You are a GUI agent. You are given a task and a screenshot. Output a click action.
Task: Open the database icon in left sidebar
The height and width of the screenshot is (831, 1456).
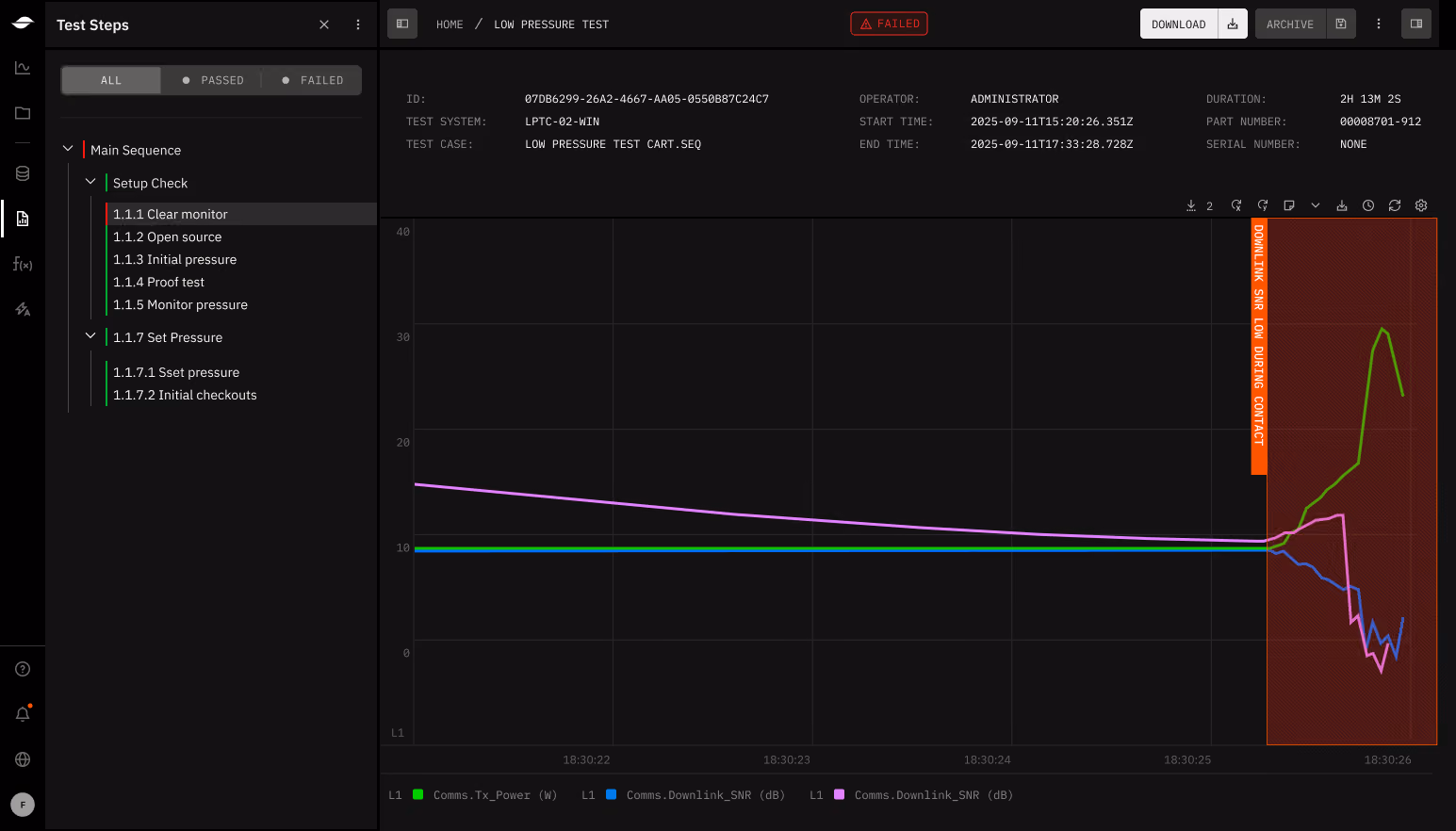pyautogui.click(x=23, y=173)
